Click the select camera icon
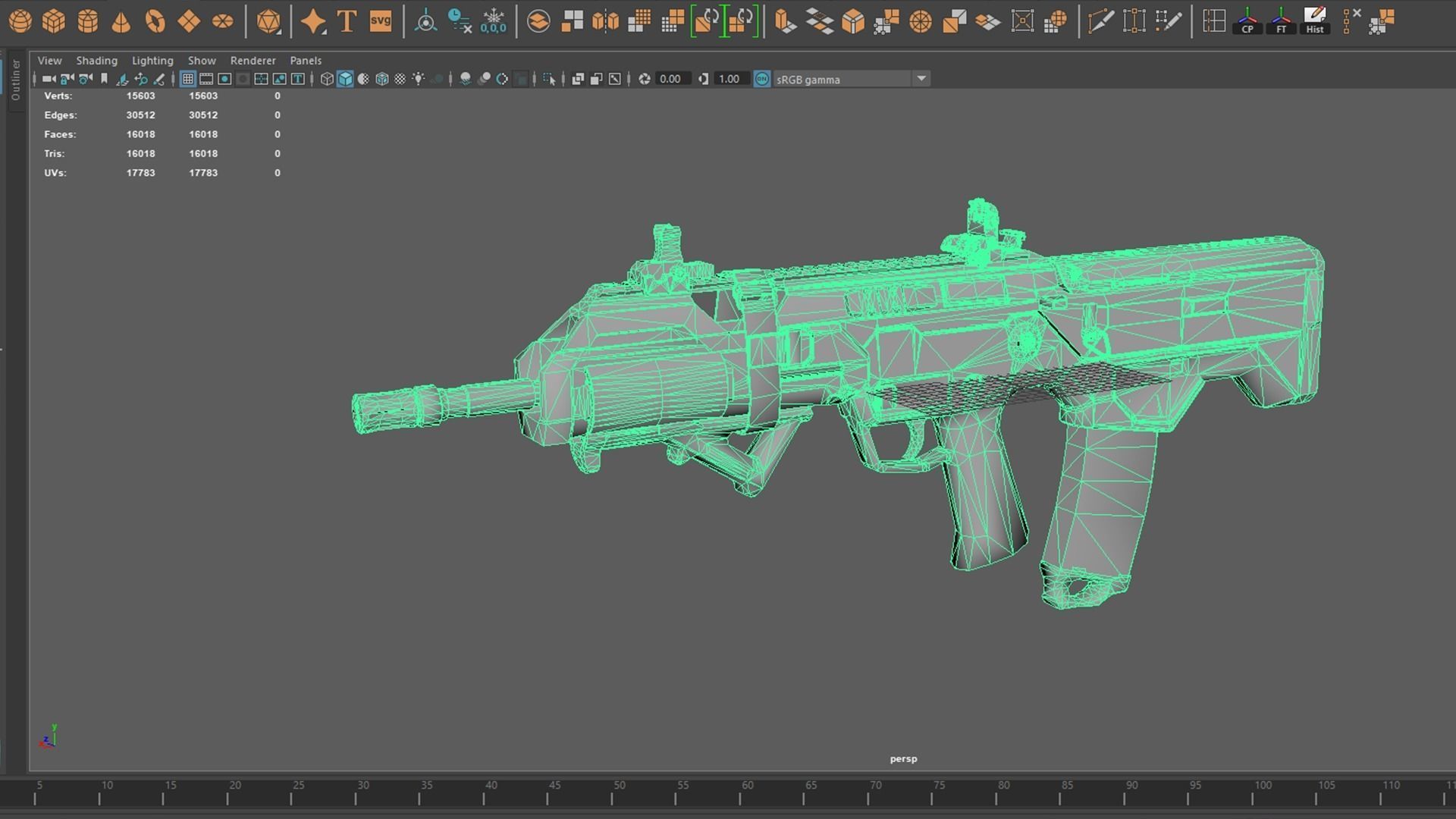Screen dimensions: 1456x819 click(49, 79)
